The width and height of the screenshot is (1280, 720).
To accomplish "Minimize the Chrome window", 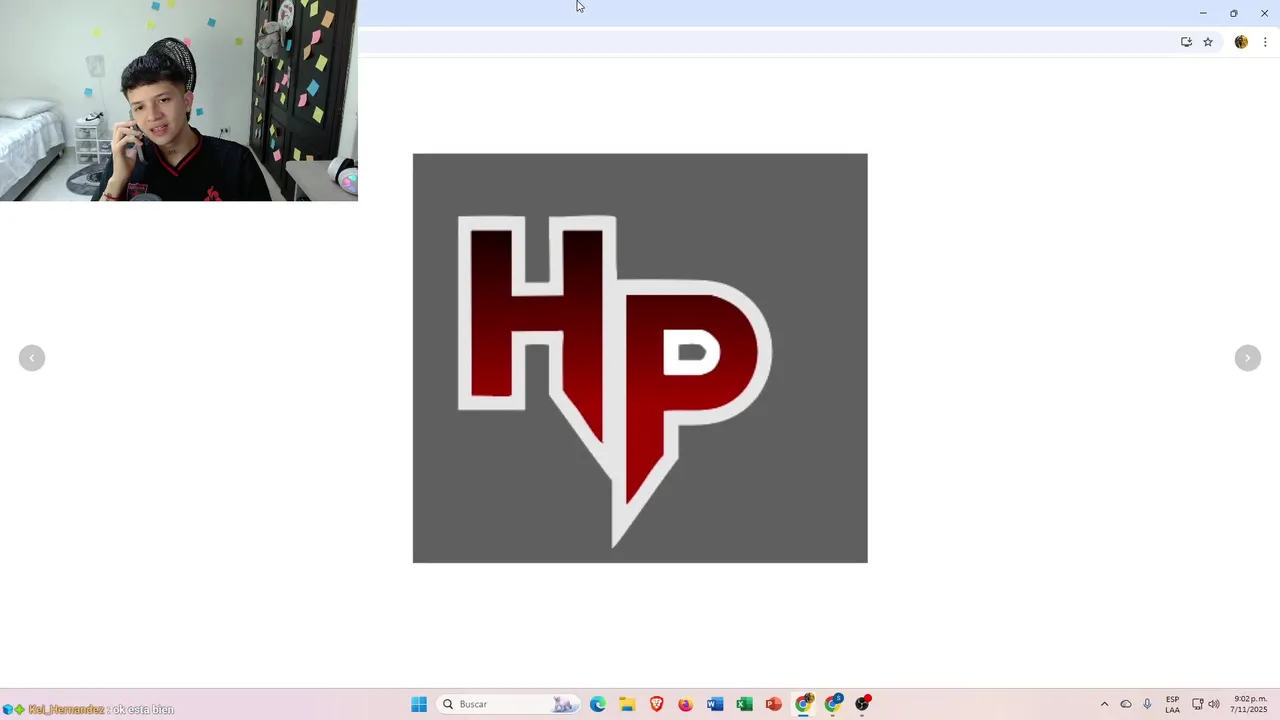I will [x=1203, y=13].
